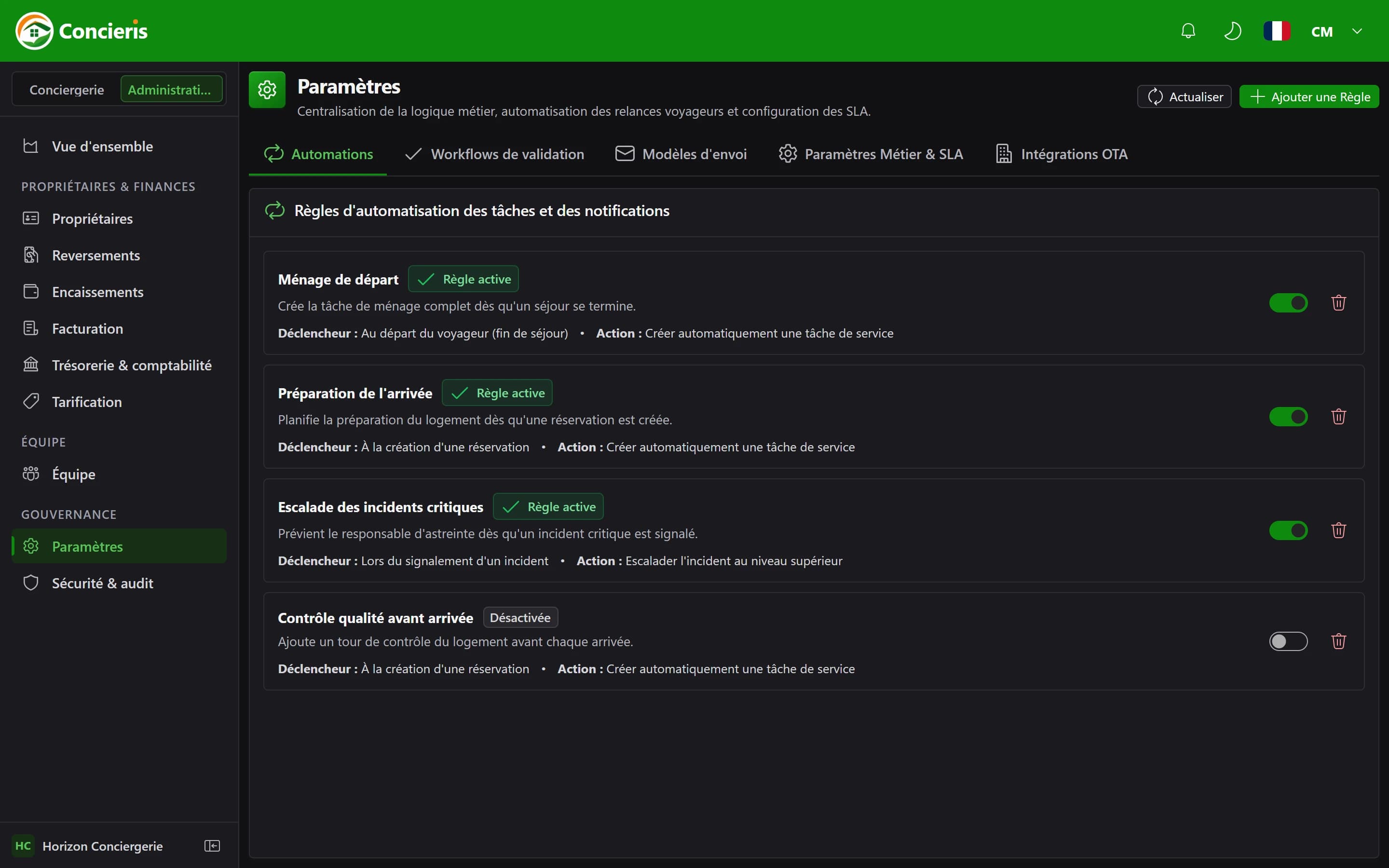
Task: Open Équipe in the sidebar
Action: [x=119, y=474]
